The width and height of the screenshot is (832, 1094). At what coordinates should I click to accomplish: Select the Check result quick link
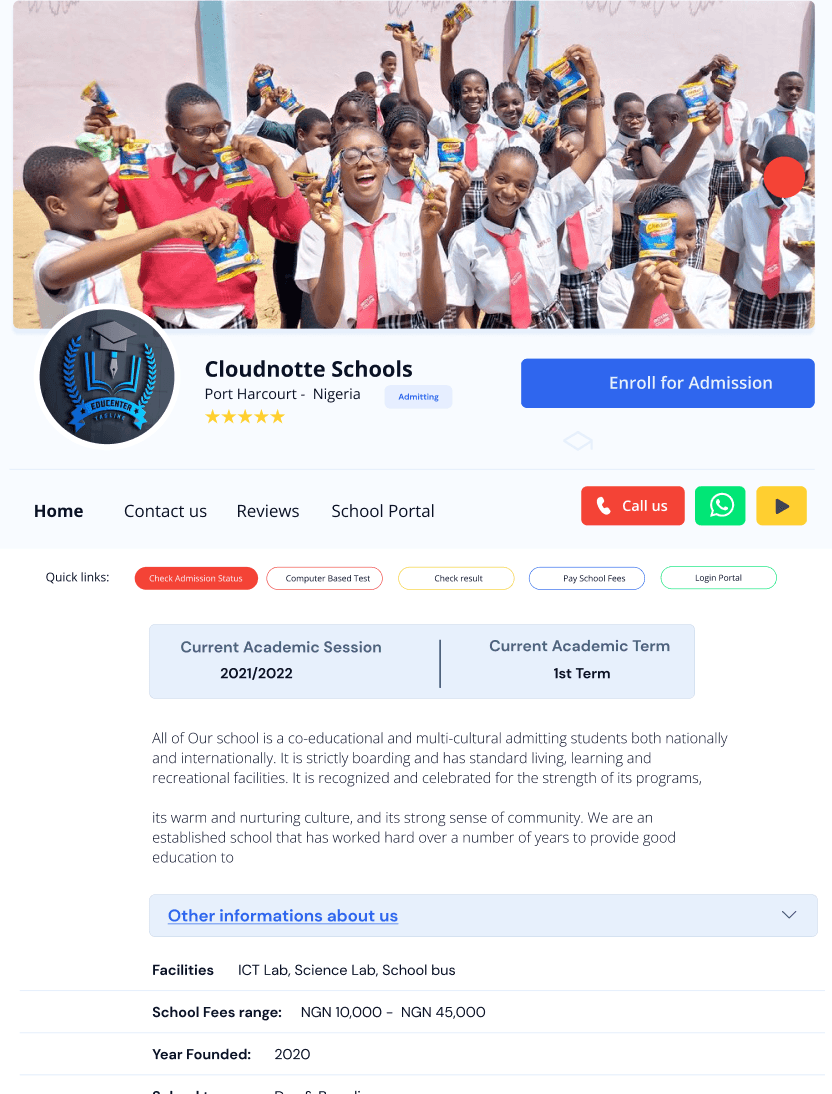(x=456, y=578)
